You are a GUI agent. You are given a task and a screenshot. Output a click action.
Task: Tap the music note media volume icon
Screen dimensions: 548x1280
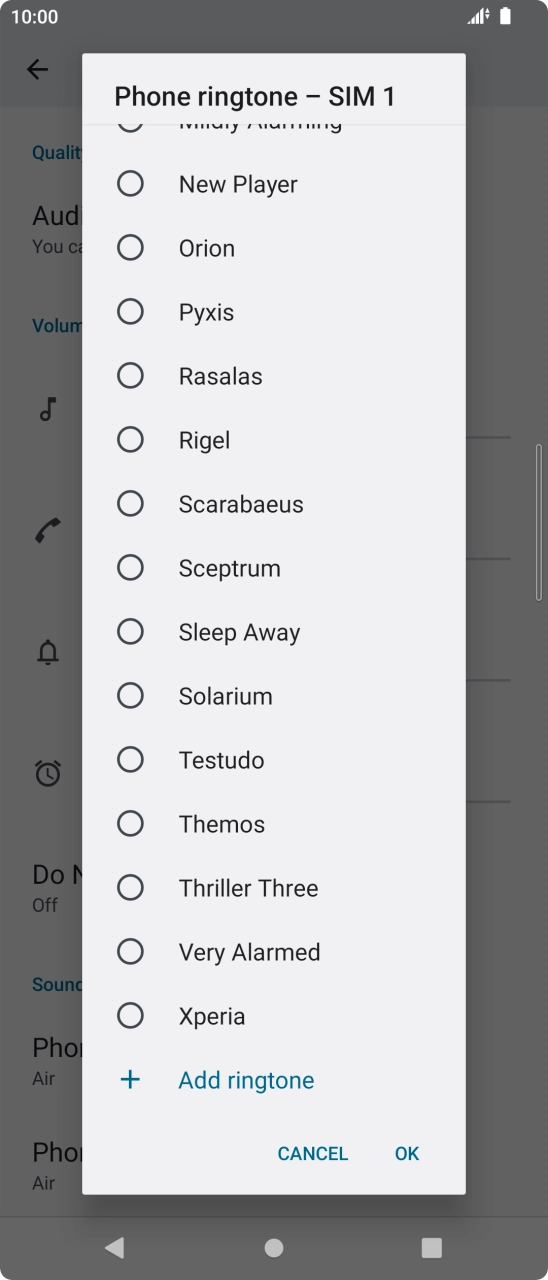(47, 408)
